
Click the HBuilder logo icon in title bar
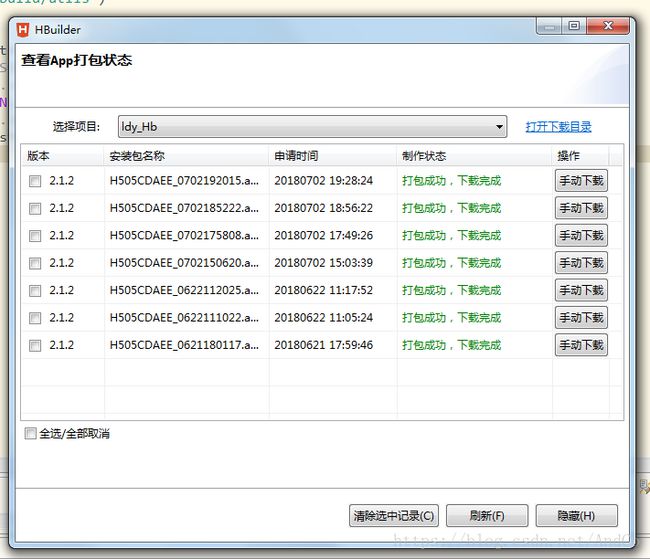click(23, 30)
